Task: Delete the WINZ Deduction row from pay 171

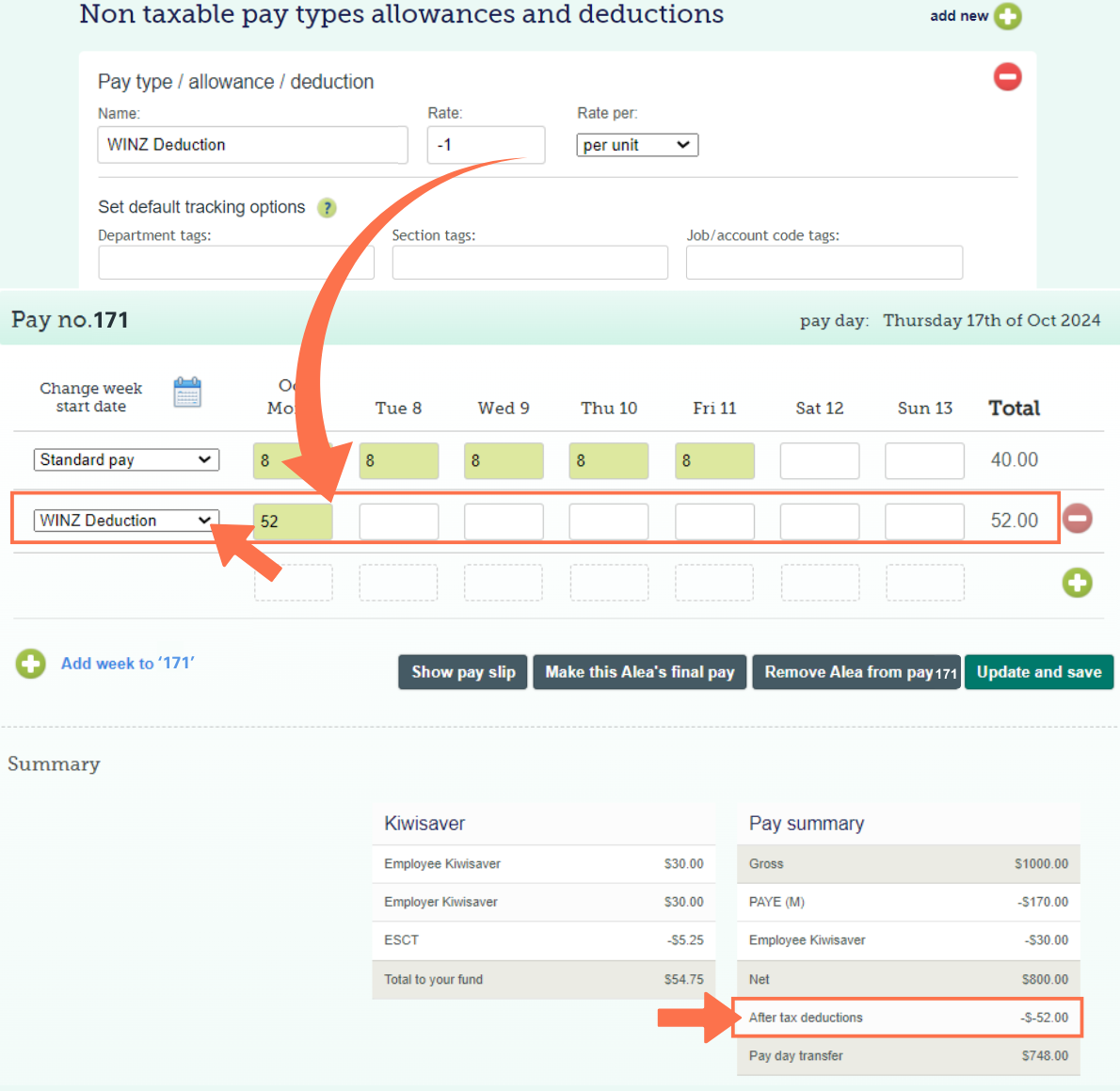Action: pos(1077,518)
